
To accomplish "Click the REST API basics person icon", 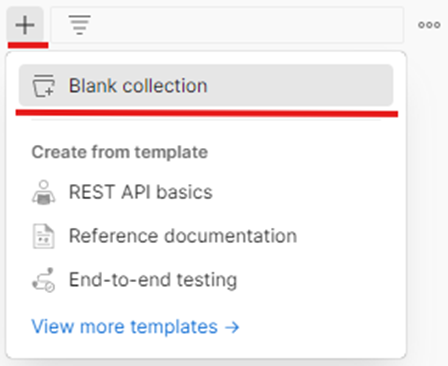I will 44,192.
